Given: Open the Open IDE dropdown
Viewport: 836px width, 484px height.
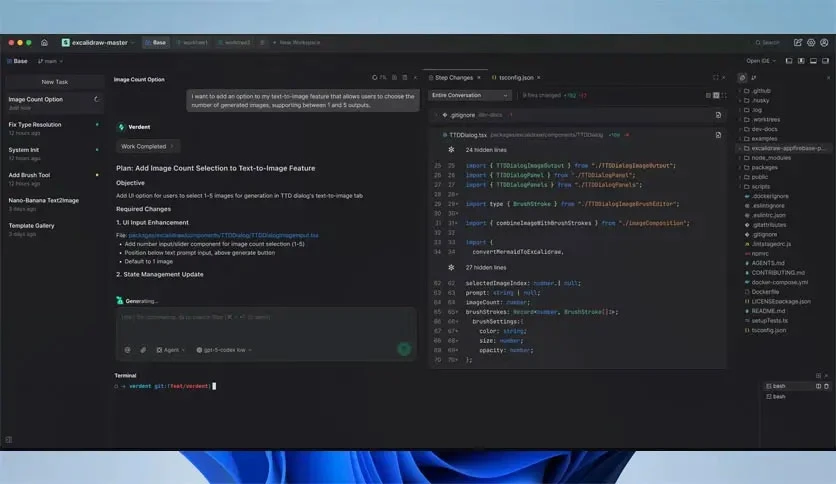Looking at the screenshot, I should (x=761, y=61).
